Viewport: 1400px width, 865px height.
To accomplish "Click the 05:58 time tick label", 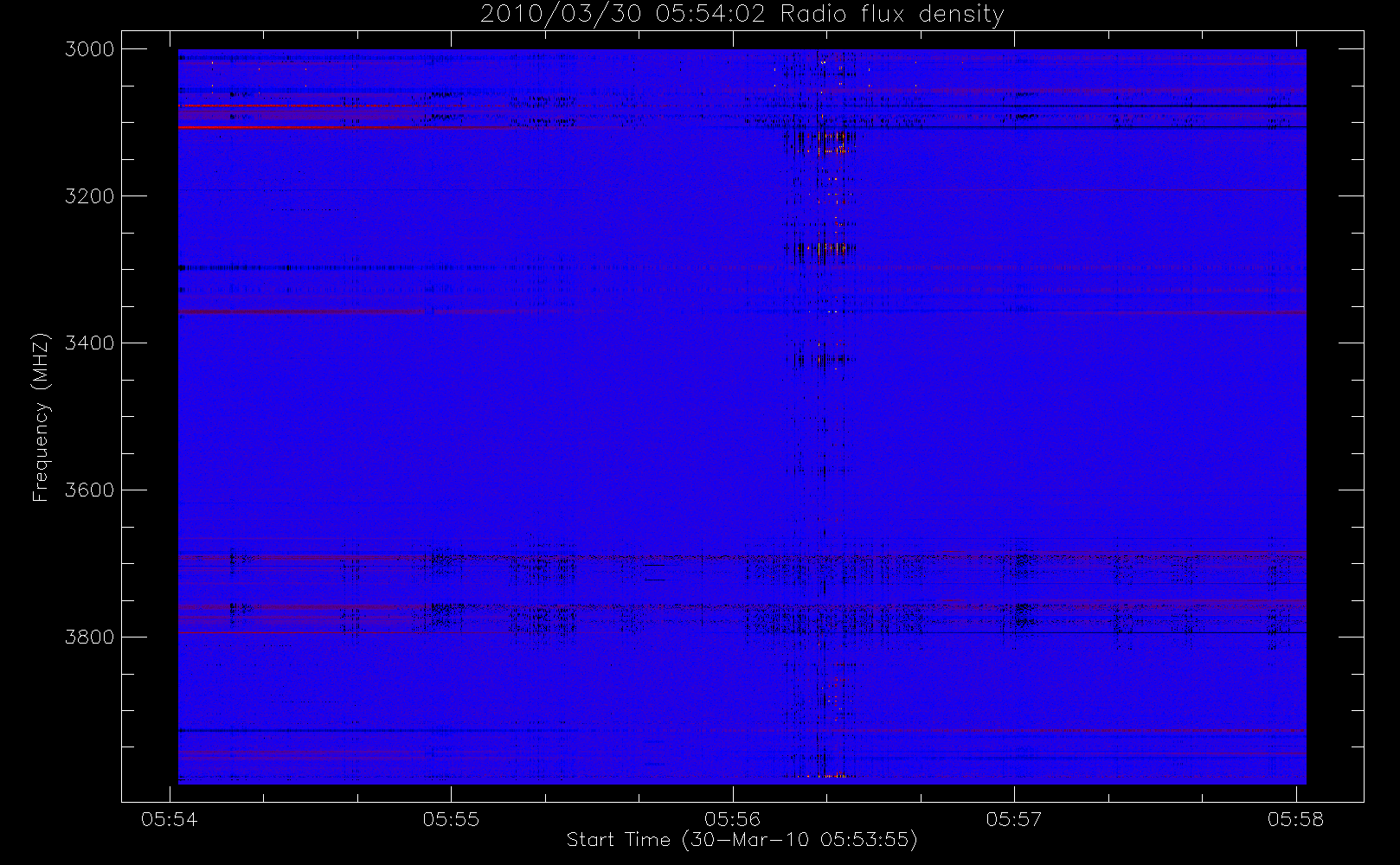I will (x=1296, y=819).
